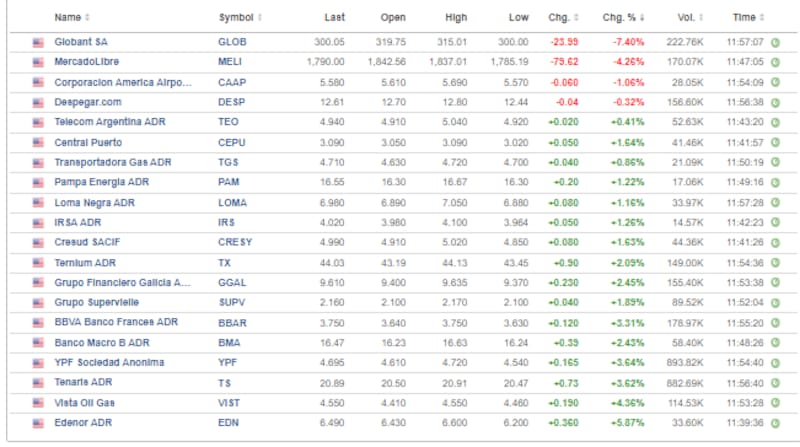
Task: Click the flag icon beside YPF Sociedad Anonima
Action: 39,362
